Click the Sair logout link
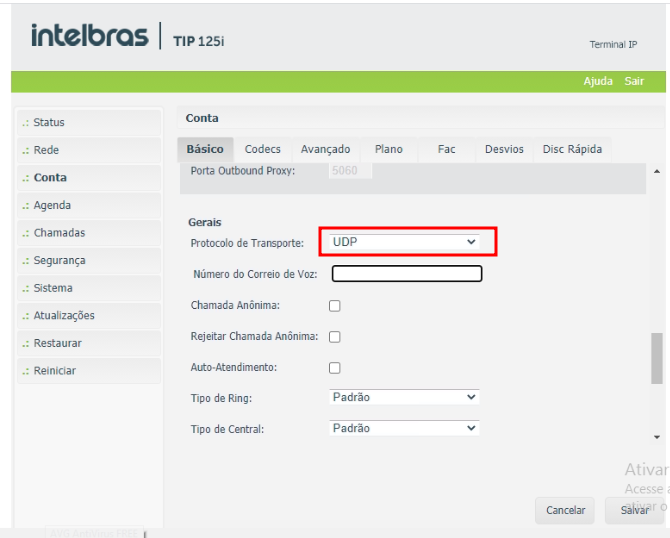The image size is (670, 538). pos(634,81)
